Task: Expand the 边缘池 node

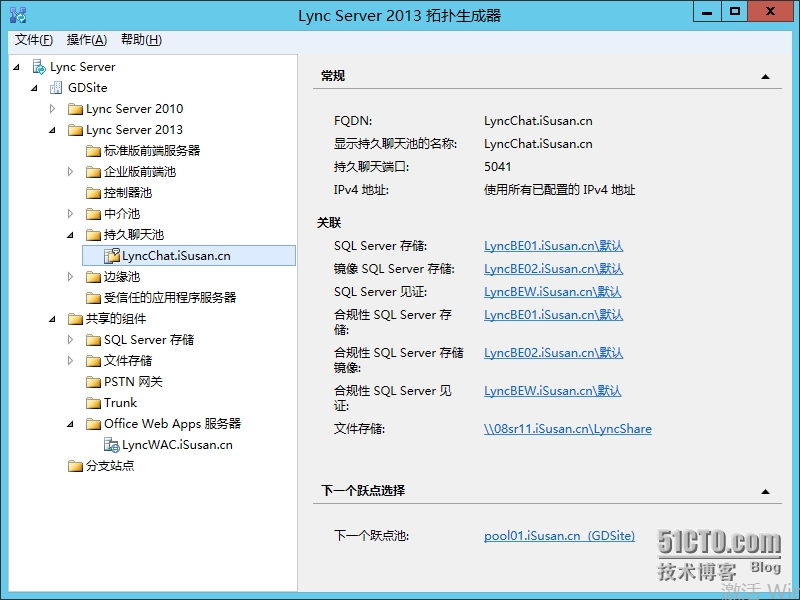Action: 70,277
